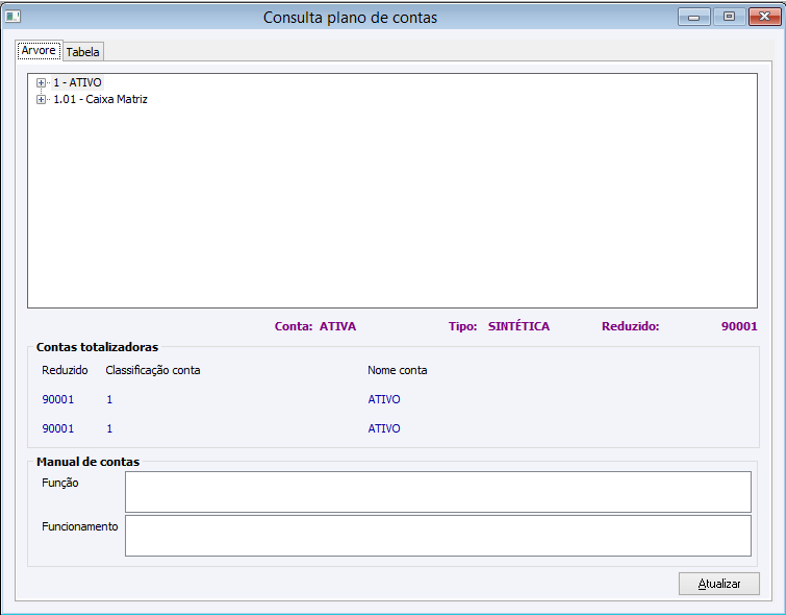Click the Classificação conta column header
The image size is (786, 615).
153,370
